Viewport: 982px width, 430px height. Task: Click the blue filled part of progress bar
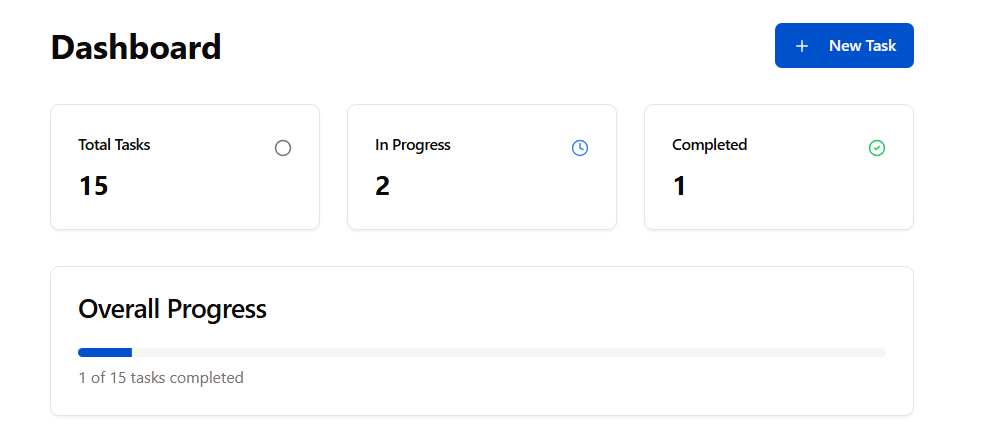click(x=105, y=352)
